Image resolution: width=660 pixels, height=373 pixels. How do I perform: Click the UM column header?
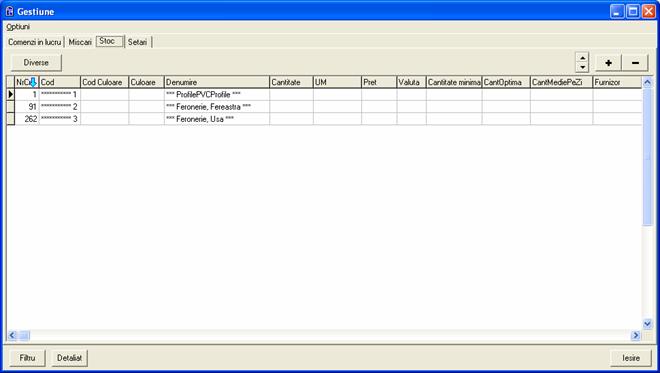click(337, 82)
